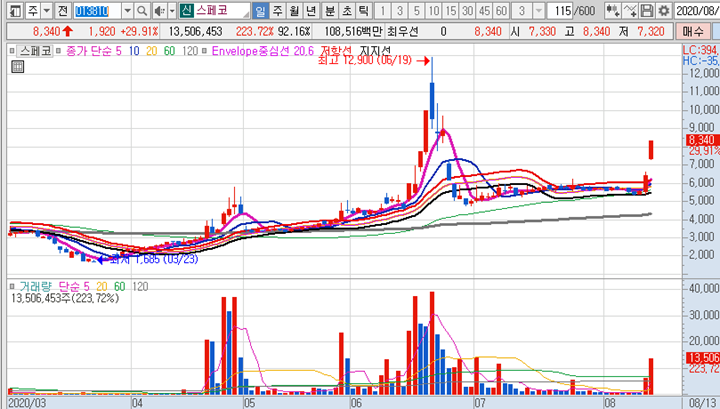This screenshot has height=409, width=720.
Task: Expand the stock code history dropdown
Action: click(x=128, y=11)
